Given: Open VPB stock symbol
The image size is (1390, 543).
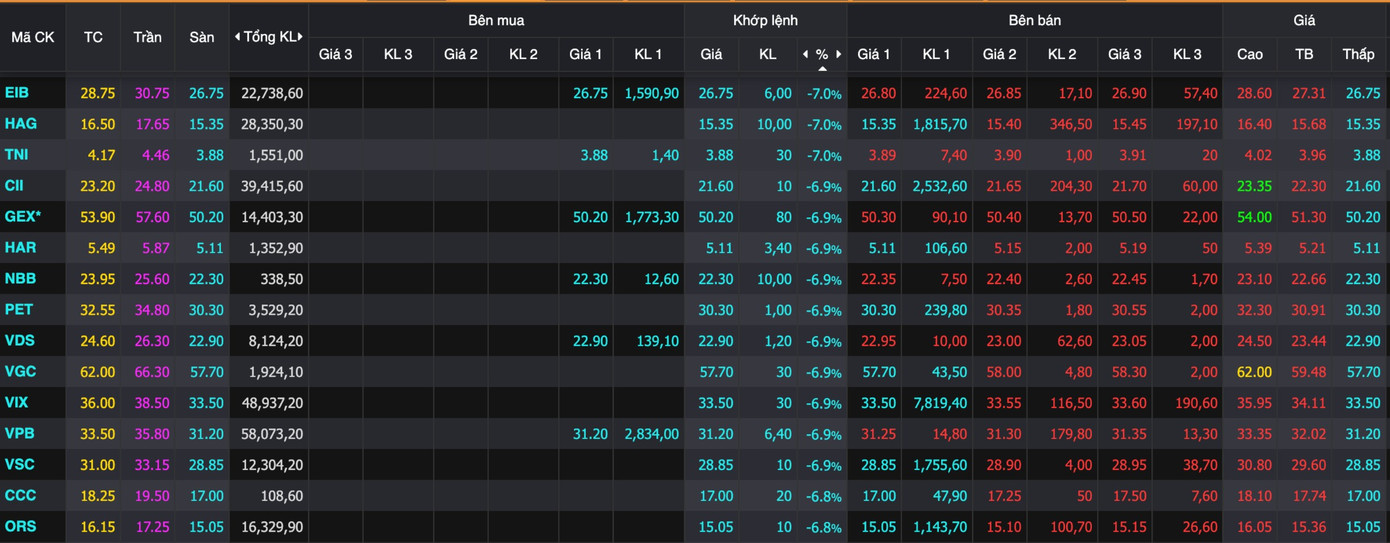Looking at the screenshot, I should (x=19, y=434).
